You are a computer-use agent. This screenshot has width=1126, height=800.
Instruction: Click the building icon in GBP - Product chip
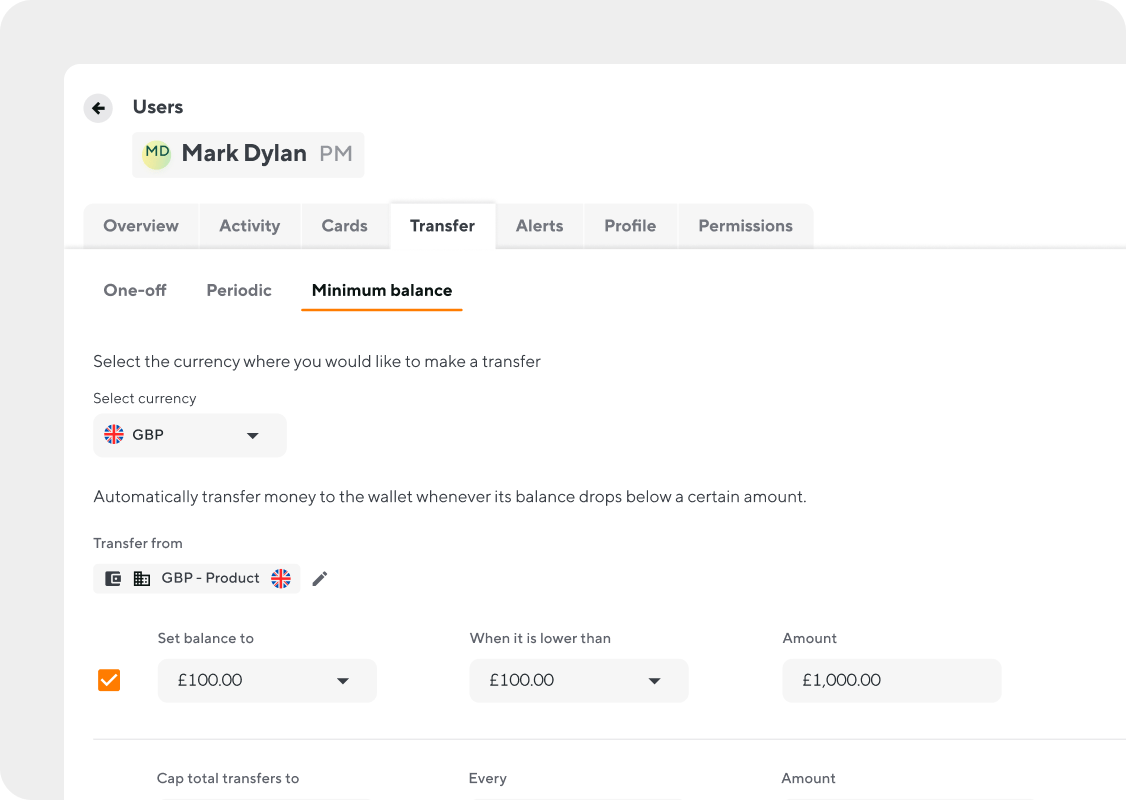(x=141, y=578)
